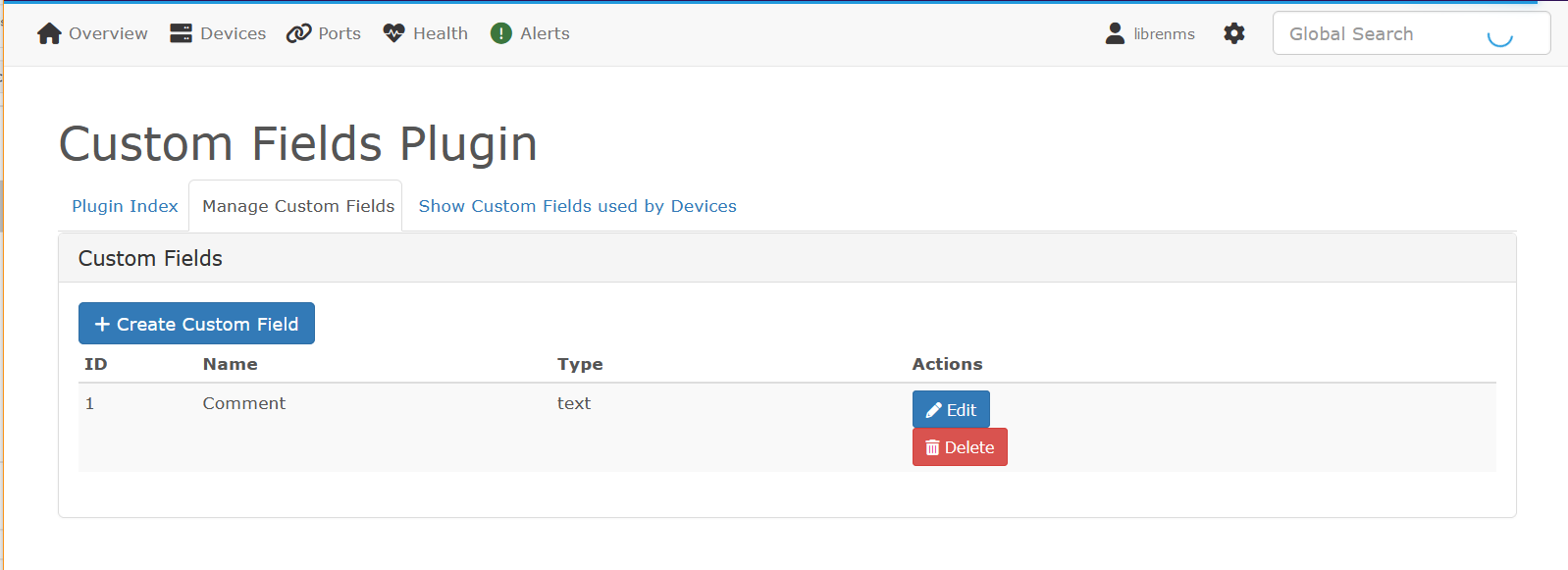This screenshot has height=570, width=1568.
Task: Open Show Custom Fields used by Devices
Action: pos(577,206)
